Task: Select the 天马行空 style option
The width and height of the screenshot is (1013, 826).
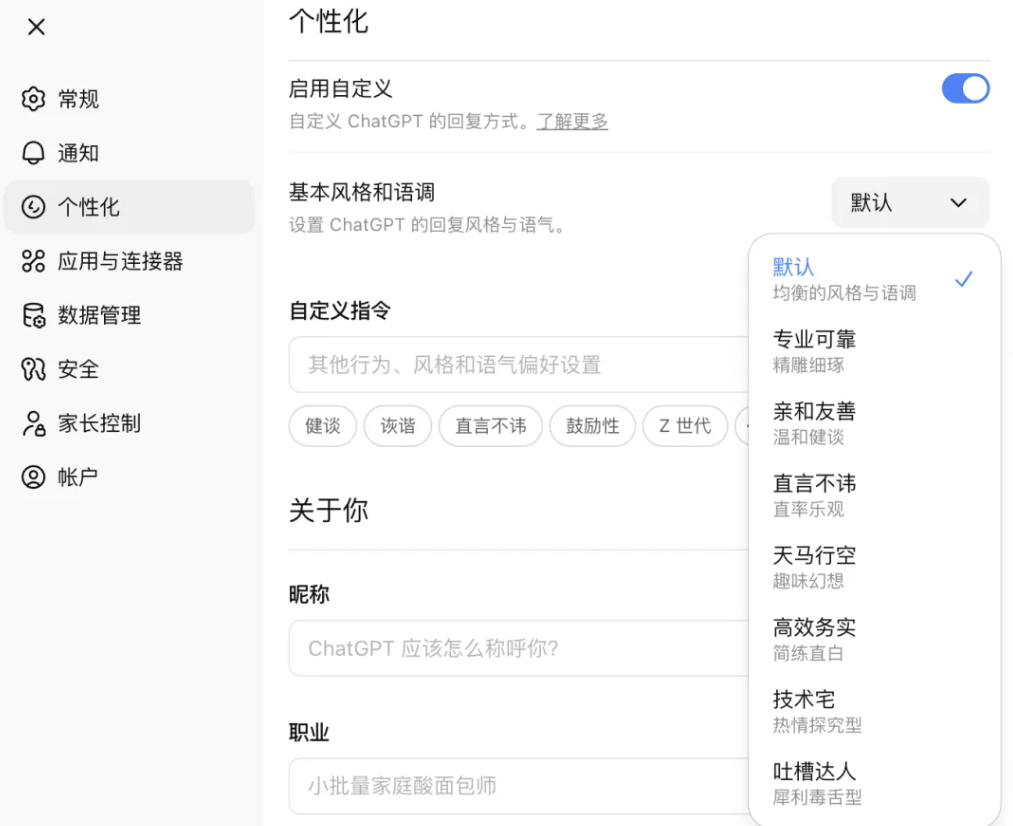Action: coord(874,568)
